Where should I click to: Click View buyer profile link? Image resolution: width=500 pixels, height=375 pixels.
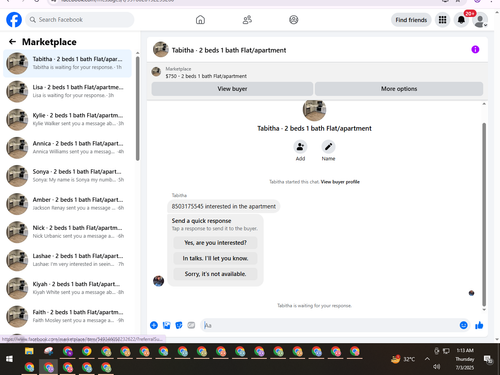pos(340,182)
